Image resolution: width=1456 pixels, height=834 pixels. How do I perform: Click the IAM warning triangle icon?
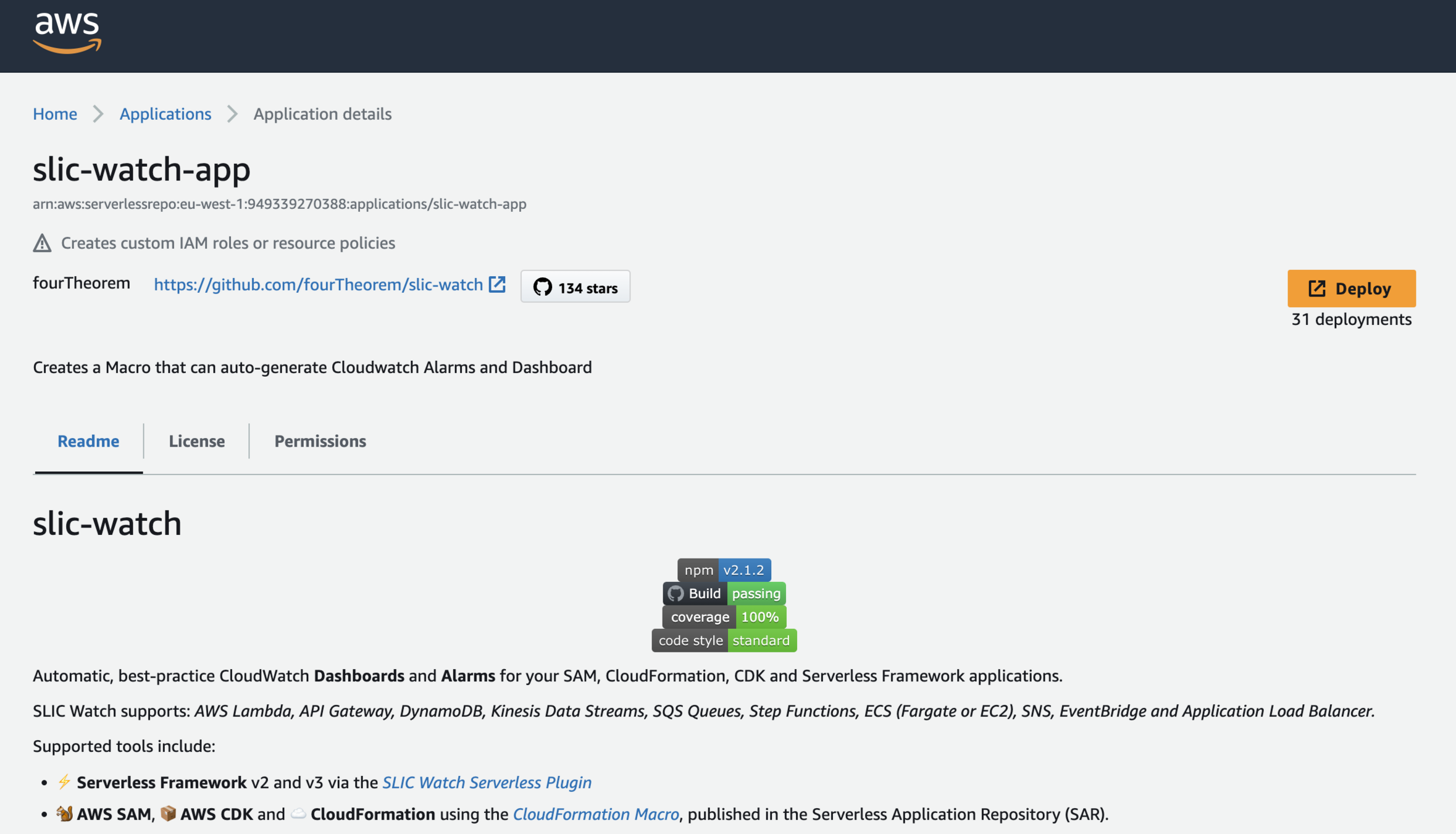pyautogui.click(x=42, y=243)
